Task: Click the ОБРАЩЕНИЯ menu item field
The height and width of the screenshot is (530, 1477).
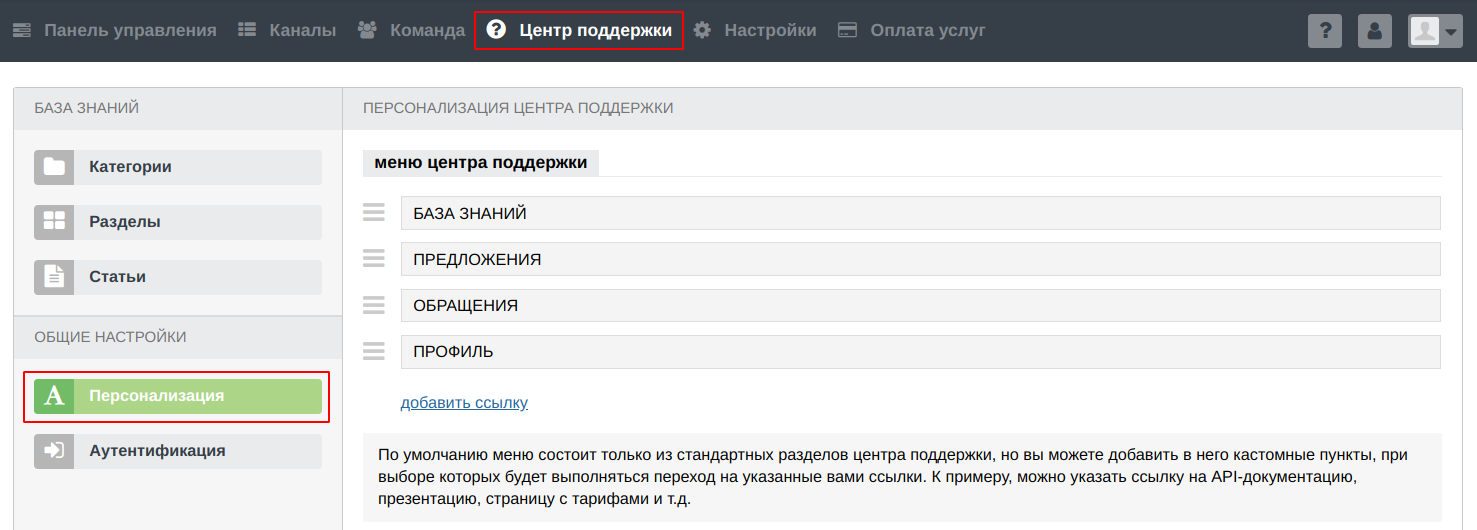Action: tap(920, 305)
